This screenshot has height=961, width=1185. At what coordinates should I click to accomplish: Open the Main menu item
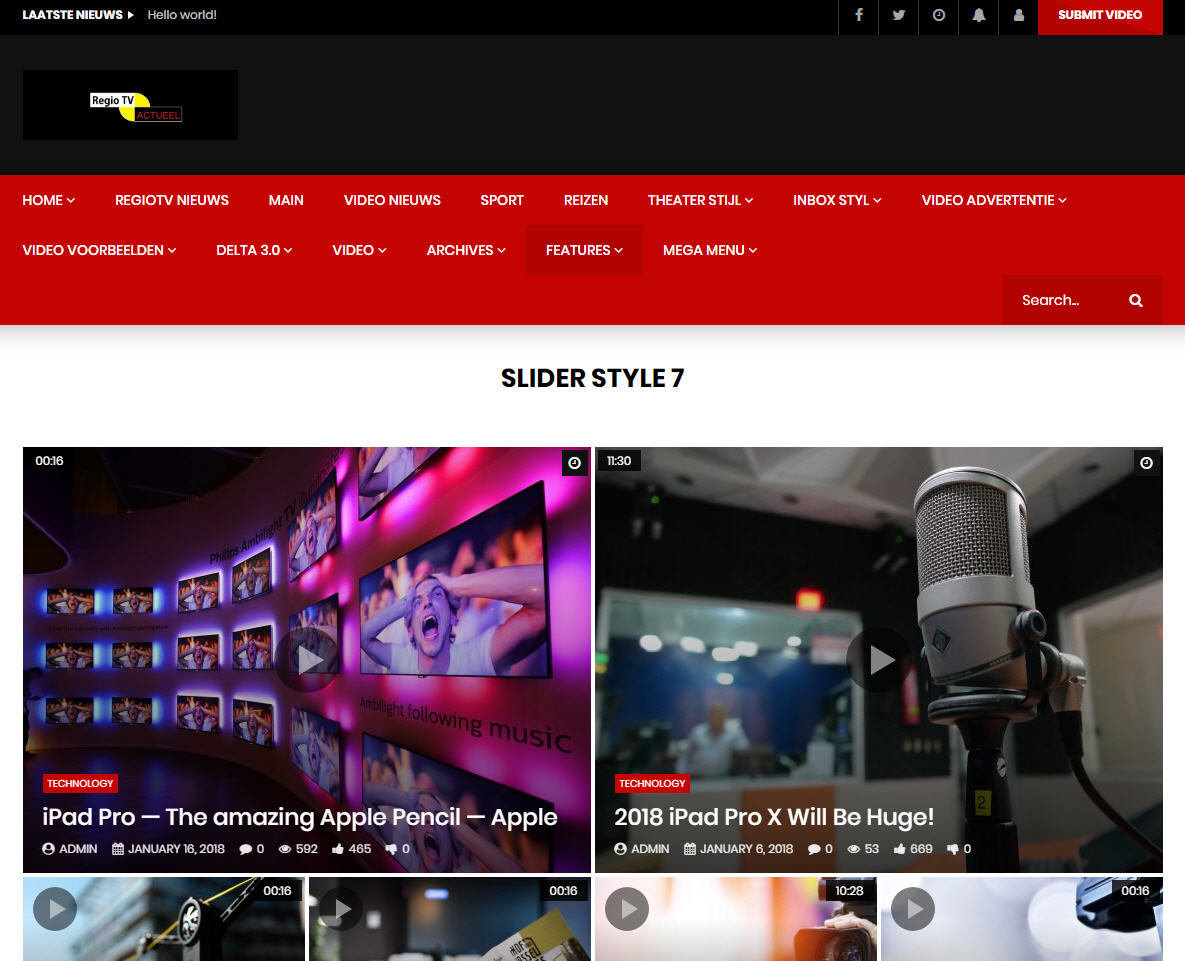(x=286, y=200)
